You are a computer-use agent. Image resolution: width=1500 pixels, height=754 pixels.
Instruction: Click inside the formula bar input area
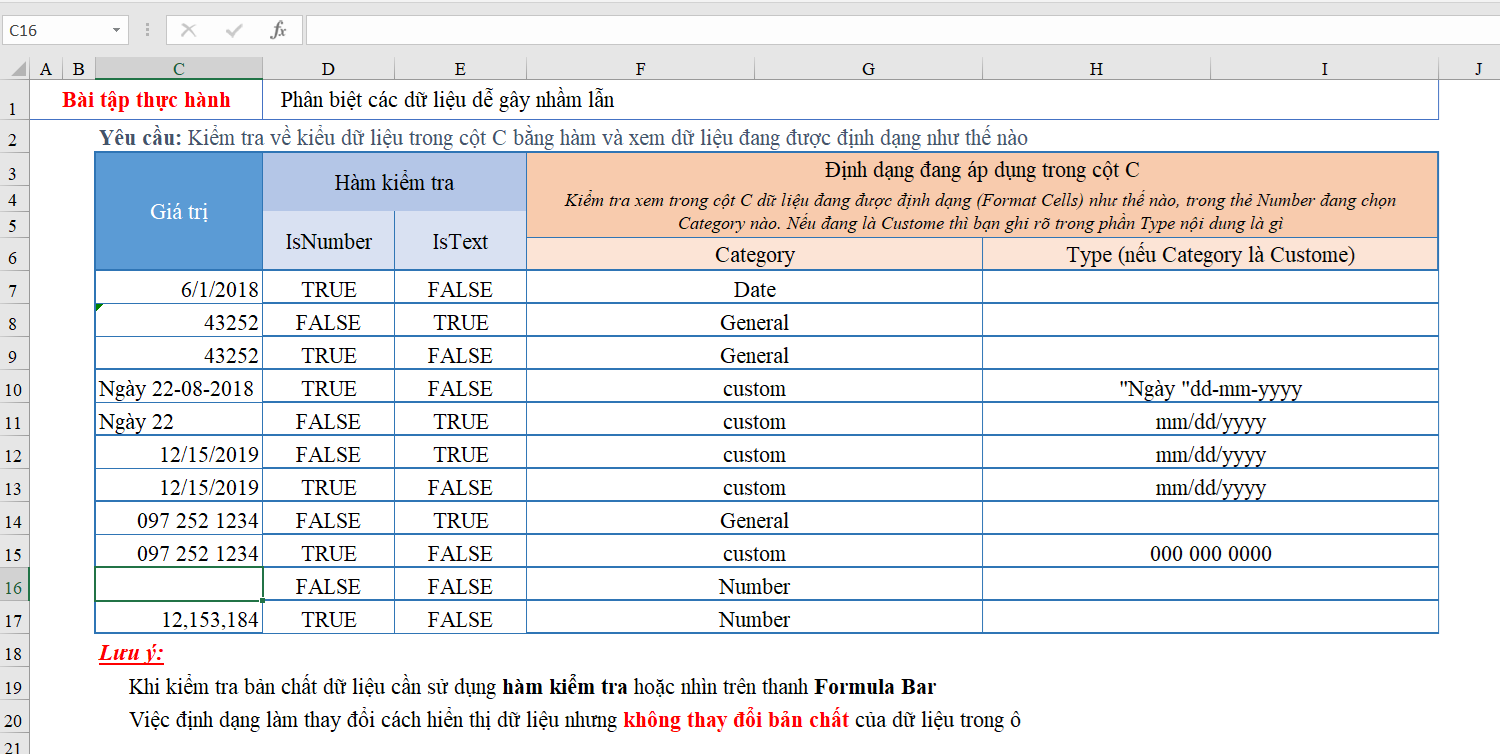[902, 30]
